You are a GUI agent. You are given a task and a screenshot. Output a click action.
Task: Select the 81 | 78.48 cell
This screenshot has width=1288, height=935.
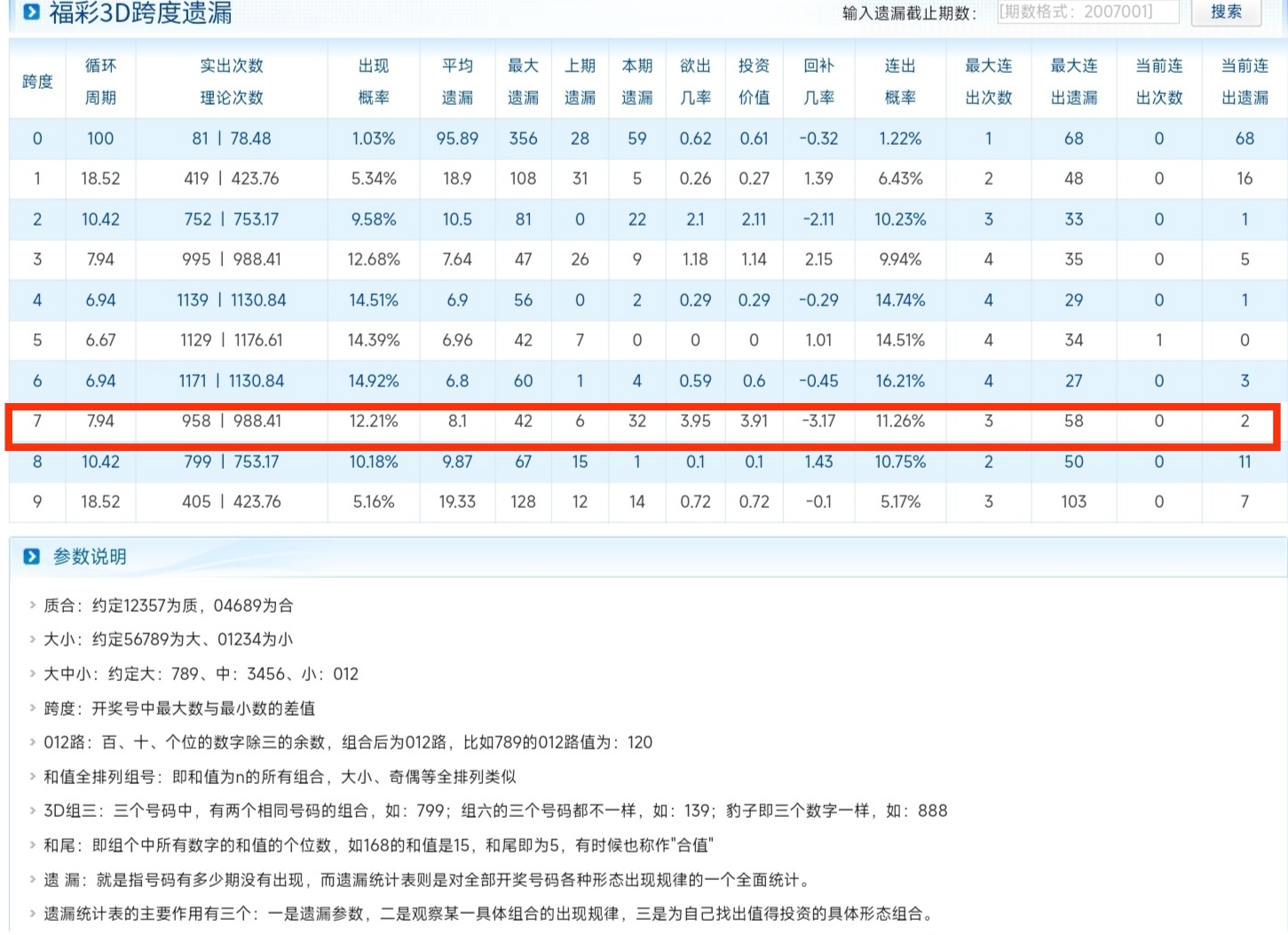232,139
